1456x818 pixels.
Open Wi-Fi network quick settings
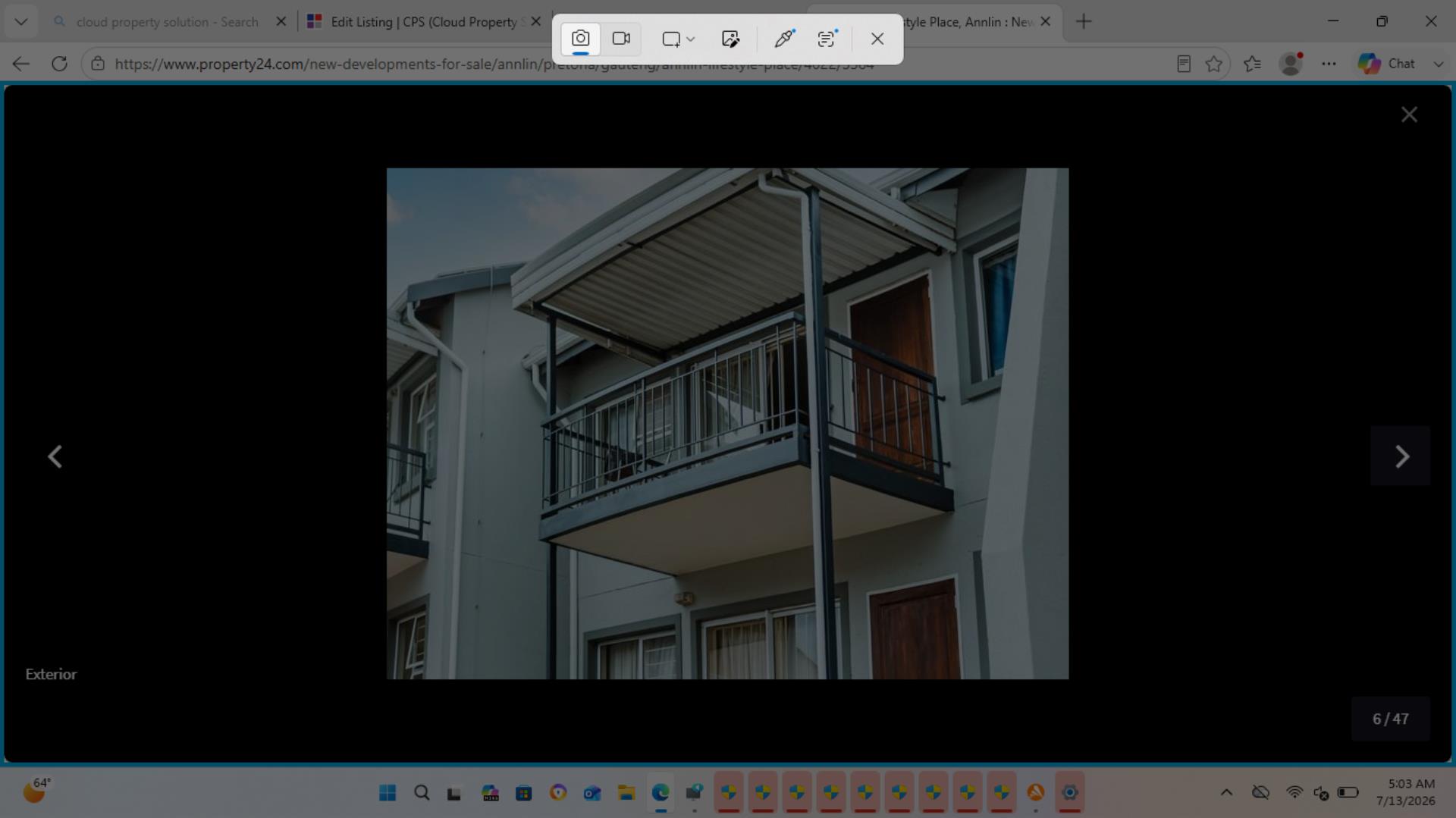tap(1294, 793)
